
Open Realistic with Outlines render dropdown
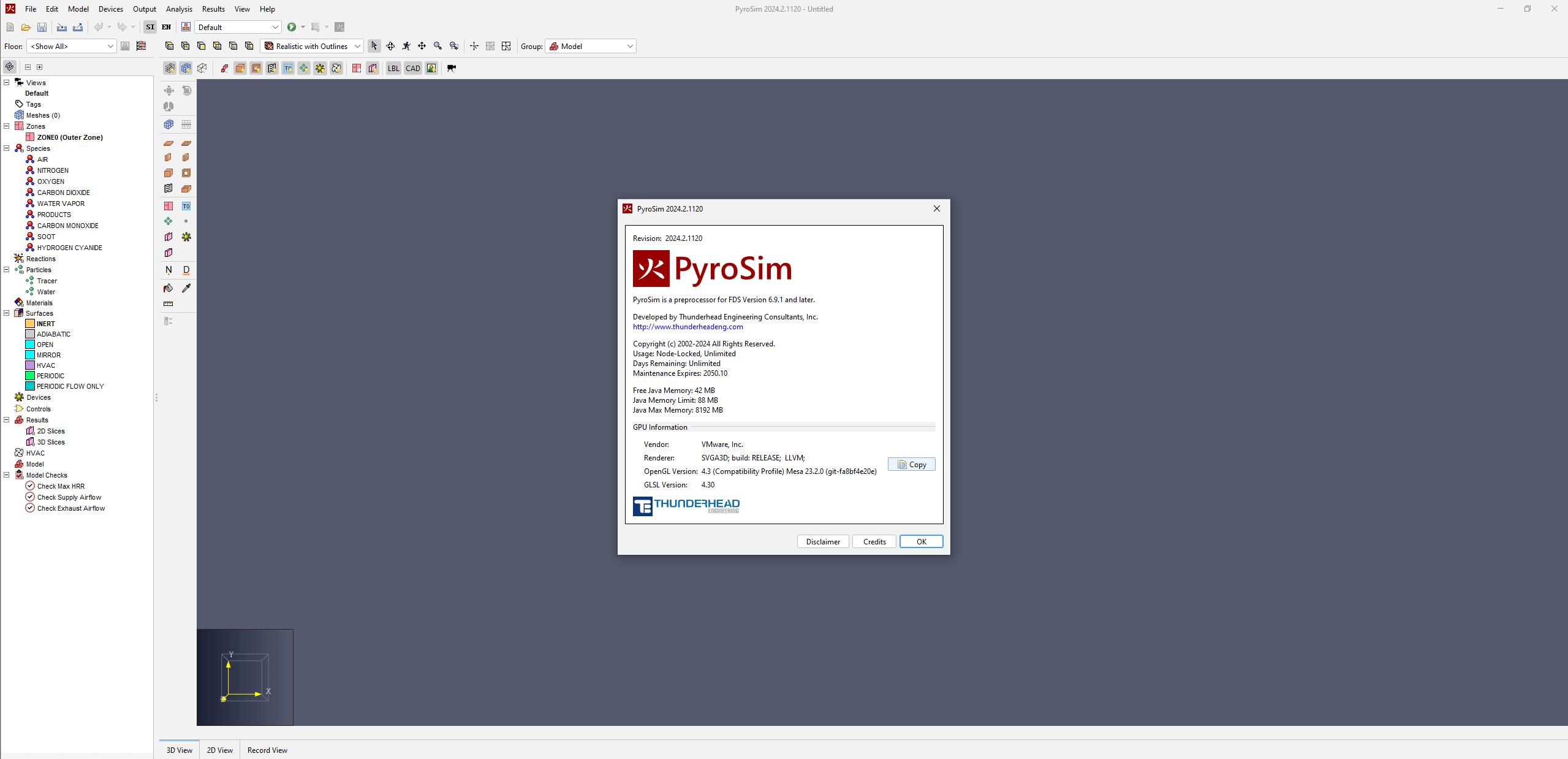(x=312, y=46)
